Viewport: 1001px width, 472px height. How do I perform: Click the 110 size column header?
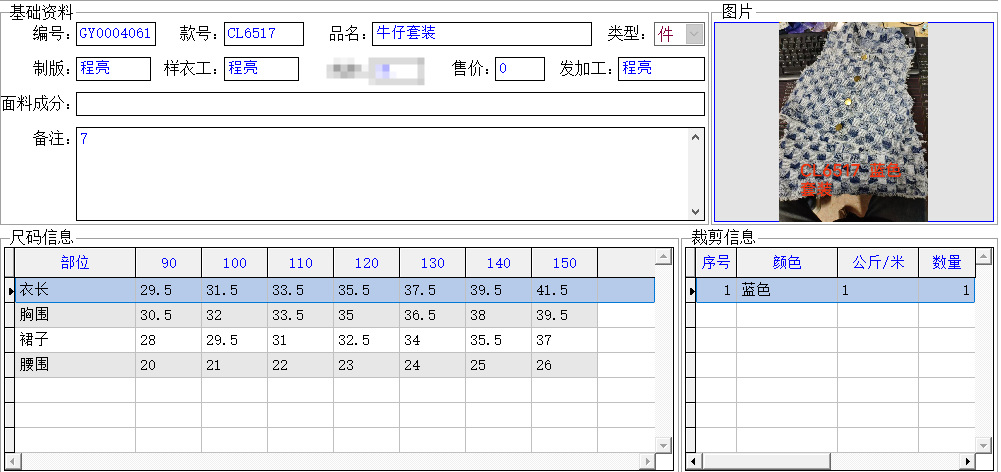[x=301, y=263]
